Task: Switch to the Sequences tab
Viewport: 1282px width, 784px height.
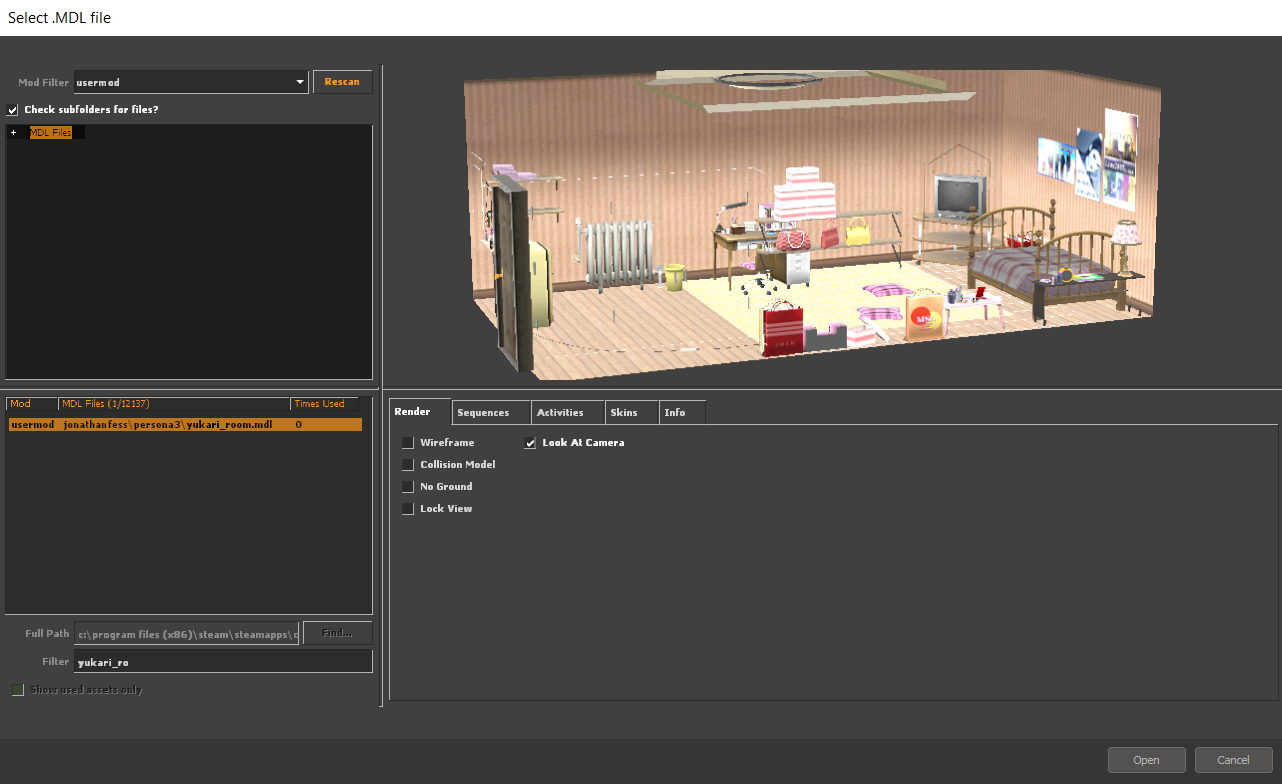Action: tap(491, 412)
